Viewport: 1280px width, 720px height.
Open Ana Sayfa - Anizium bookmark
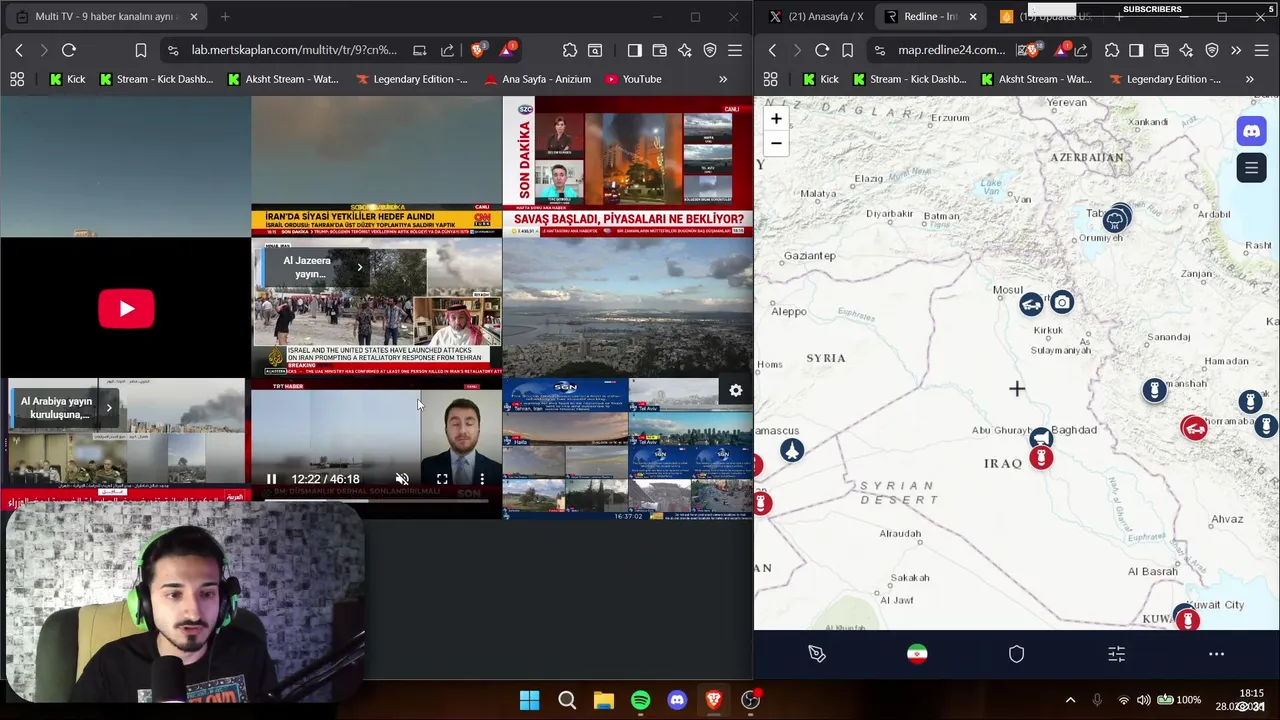click(x=536, y=79)
